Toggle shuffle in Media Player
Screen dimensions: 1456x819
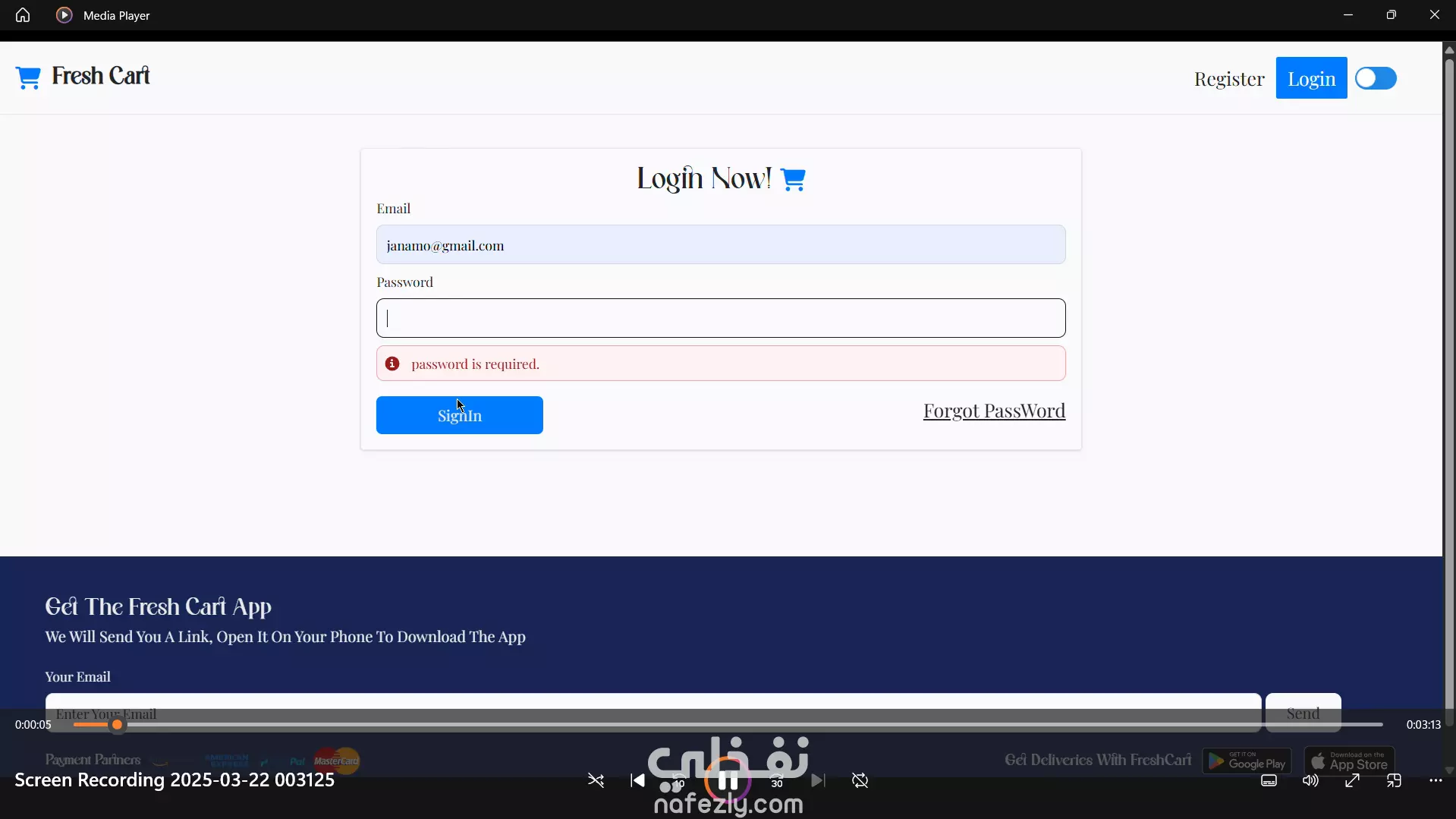[596, 780]
